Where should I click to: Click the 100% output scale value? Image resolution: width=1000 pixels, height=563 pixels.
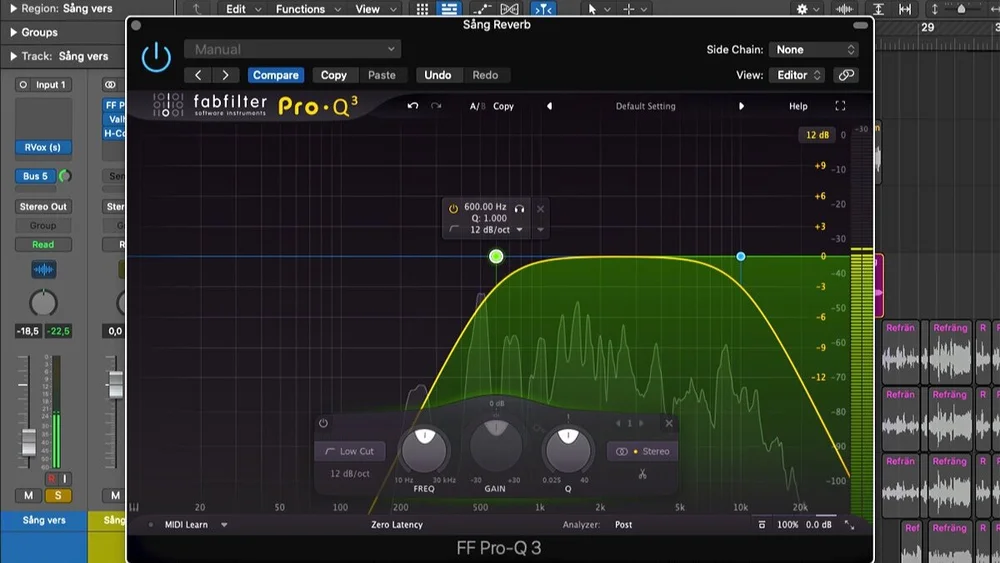(x=788, y=525)
